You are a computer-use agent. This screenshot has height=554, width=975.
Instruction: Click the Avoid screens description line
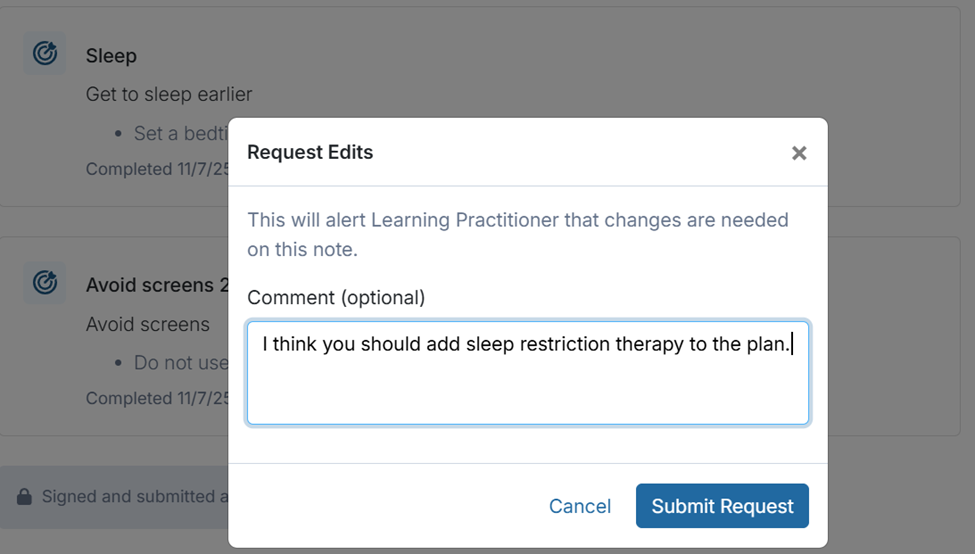(147, 324)
